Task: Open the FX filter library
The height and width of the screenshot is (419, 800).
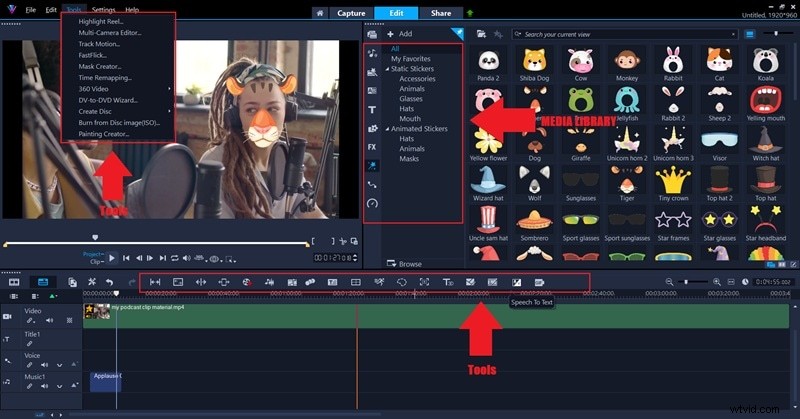Action: pos(372,147)
